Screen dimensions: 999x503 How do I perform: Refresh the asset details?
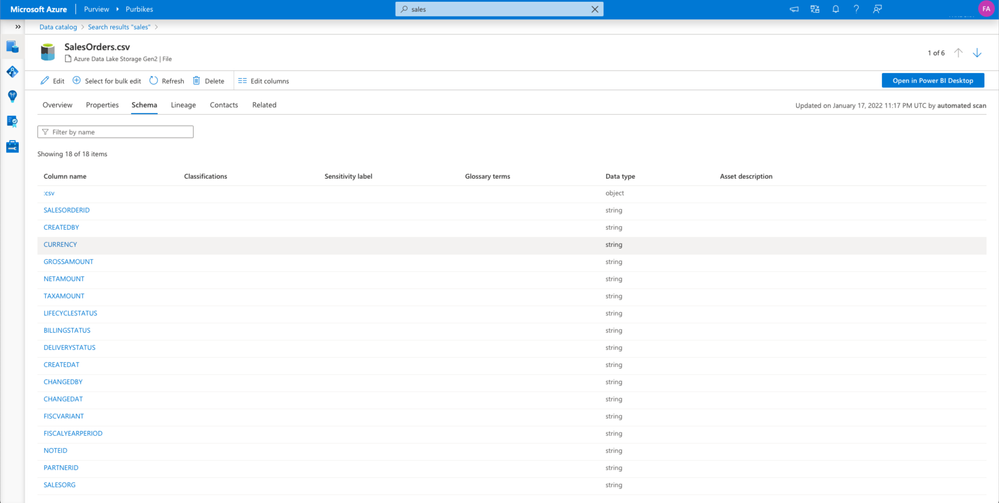(167, 81)
